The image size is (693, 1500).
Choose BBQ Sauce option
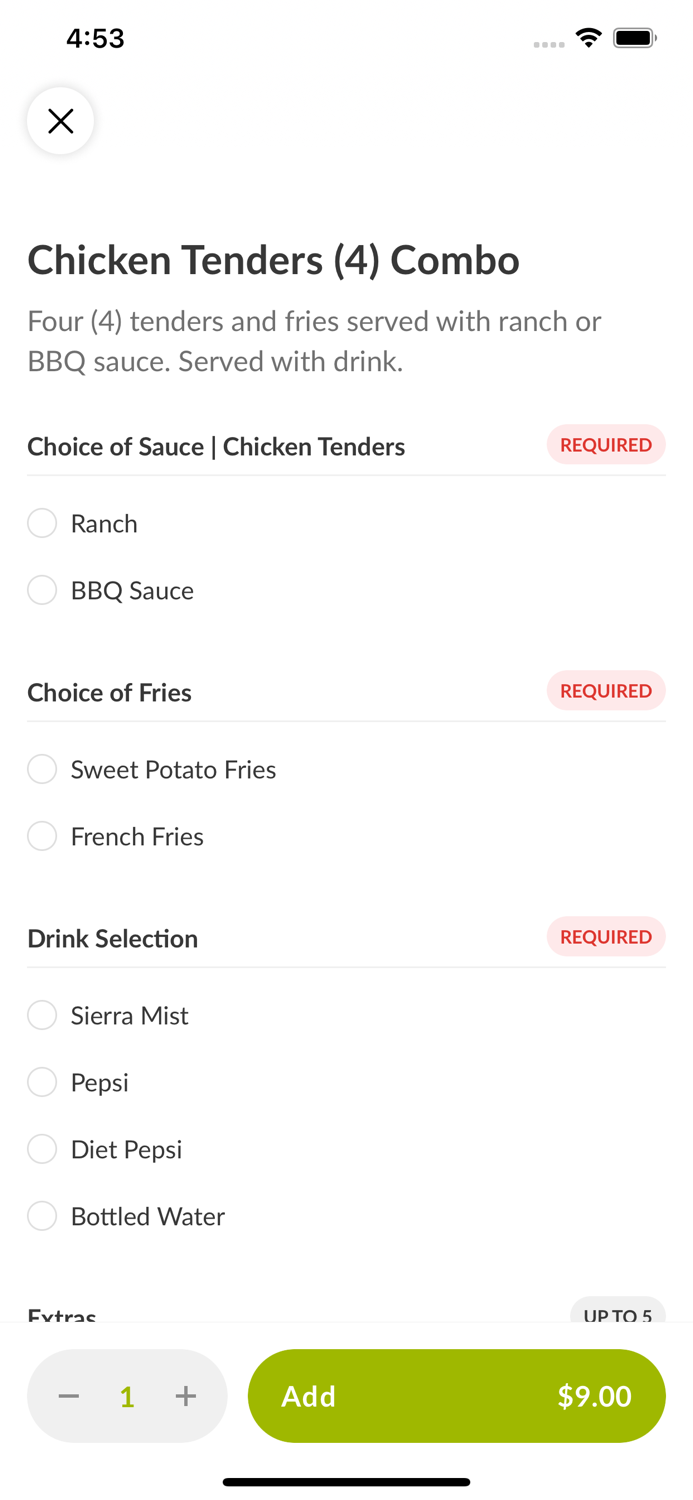(x=42, y=590)
